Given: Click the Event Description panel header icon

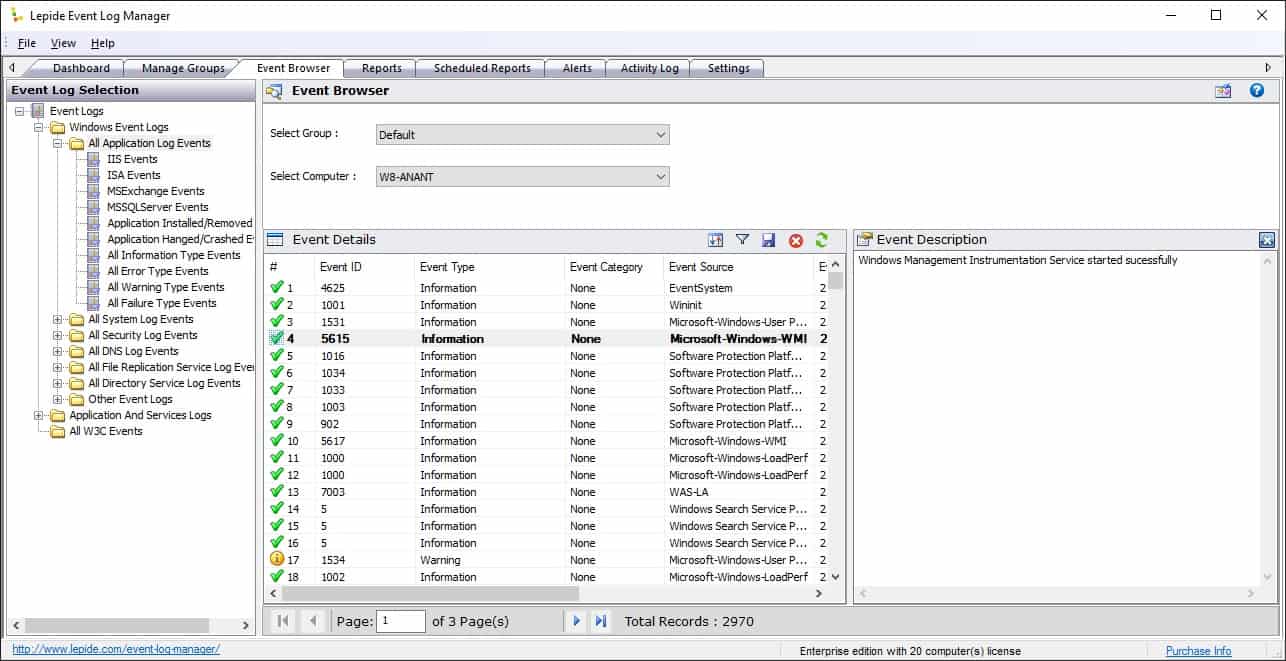Looking at the screenshot, I should click(864, 240).
